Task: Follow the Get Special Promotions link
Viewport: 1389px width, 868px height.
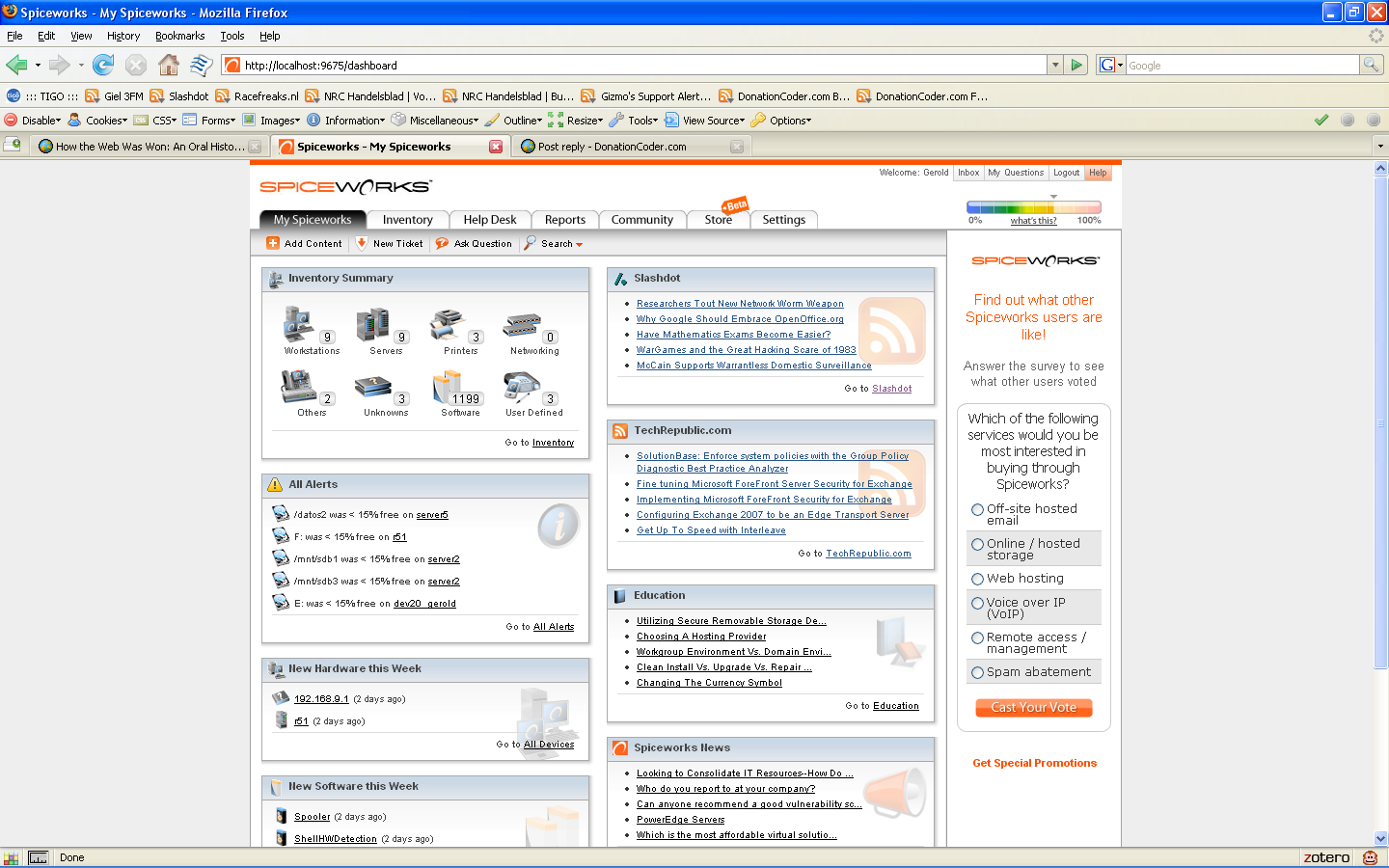Action: click(1034, 763)
